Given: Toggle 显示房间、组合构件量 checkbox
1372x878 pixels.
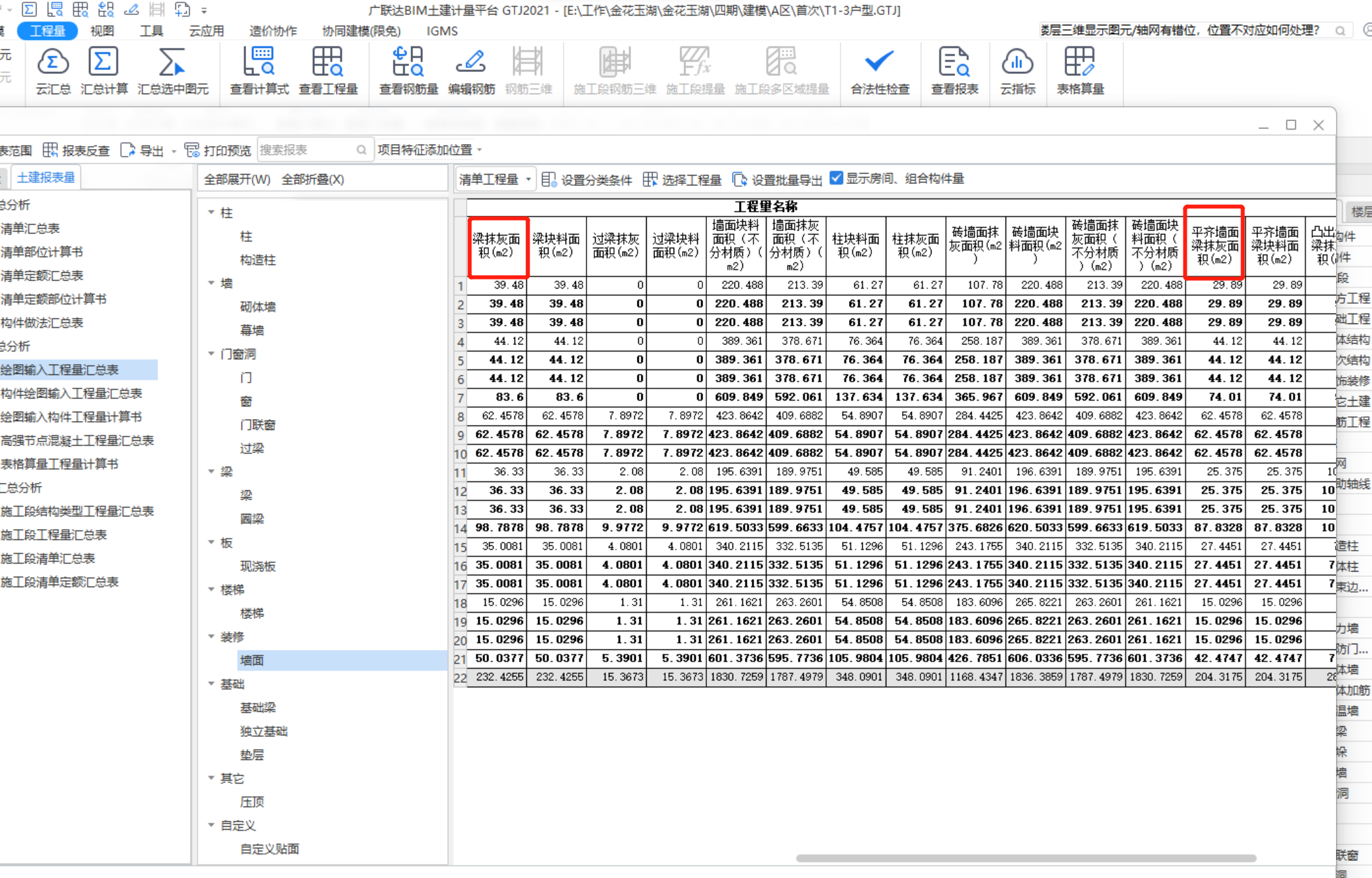Looking at the screenshot, I should (x=836, y=178).
